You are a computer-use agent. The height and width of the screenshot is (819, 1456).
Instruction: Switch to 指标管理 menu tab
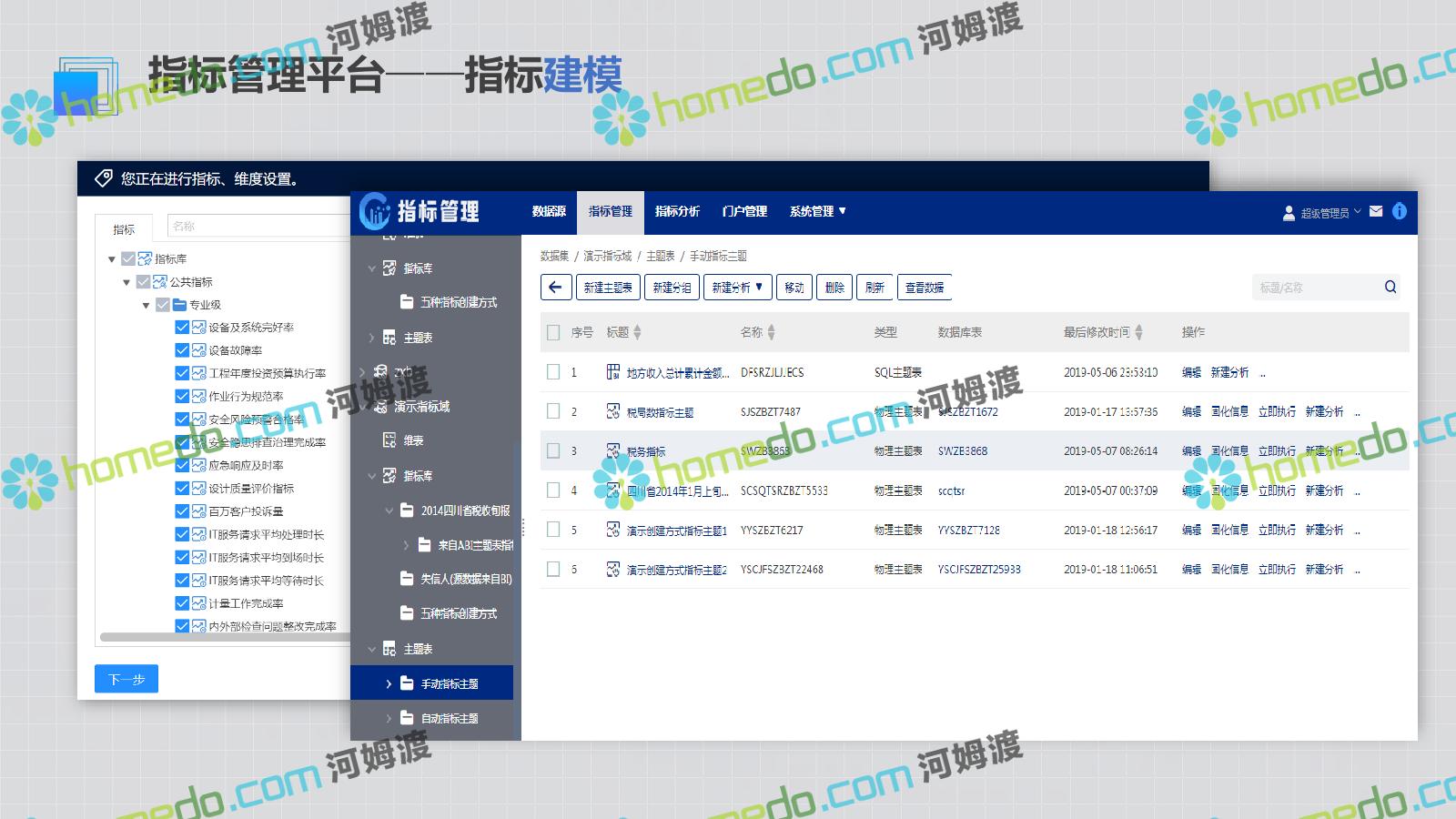click(x=611, y=211)
